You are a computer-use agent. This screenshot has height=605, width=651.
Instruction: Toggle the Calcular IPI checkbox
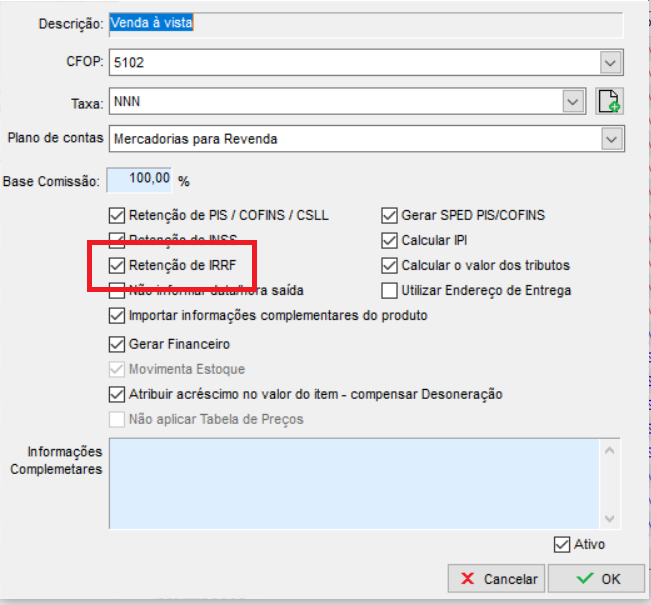point(389,240)
